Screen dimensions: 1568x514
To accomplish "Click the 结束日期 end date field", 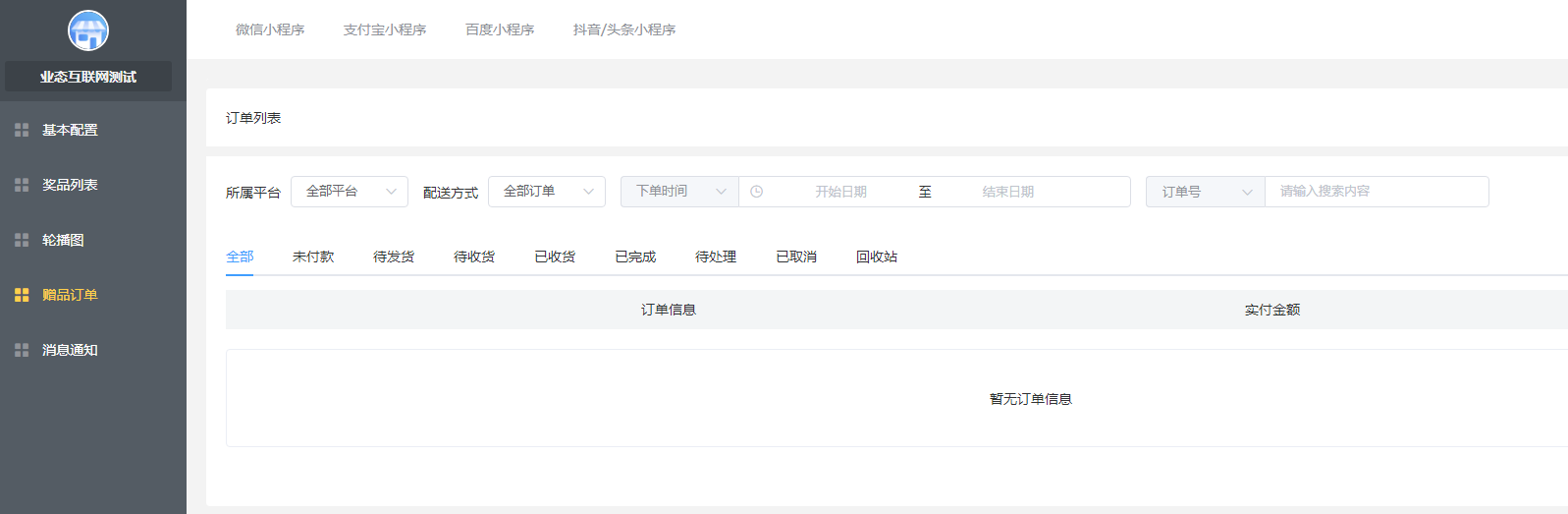I will click(x=1008, y=192).
